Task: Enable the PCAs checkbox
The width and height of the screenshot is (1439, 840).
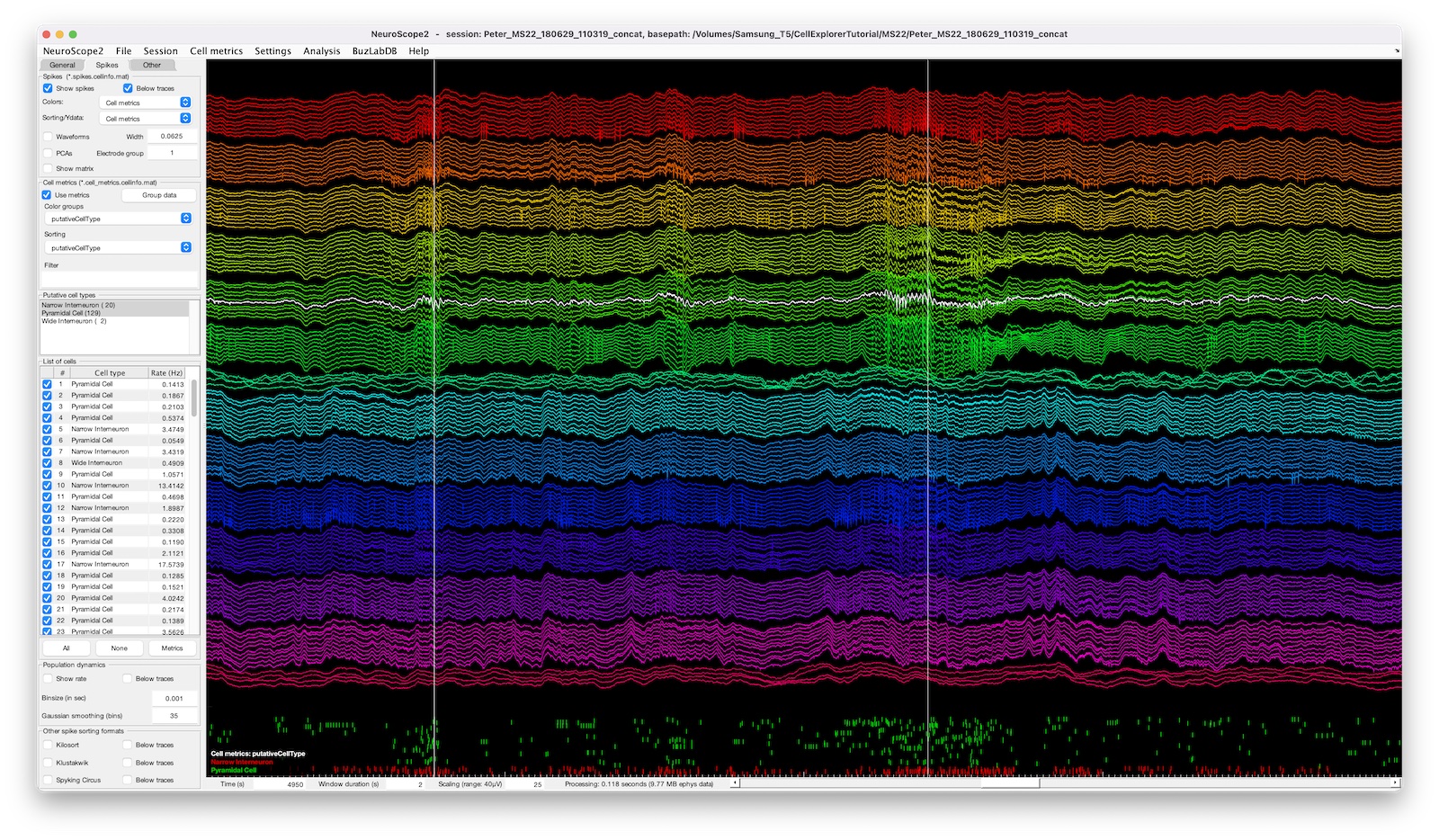Action: coord(48,153)
